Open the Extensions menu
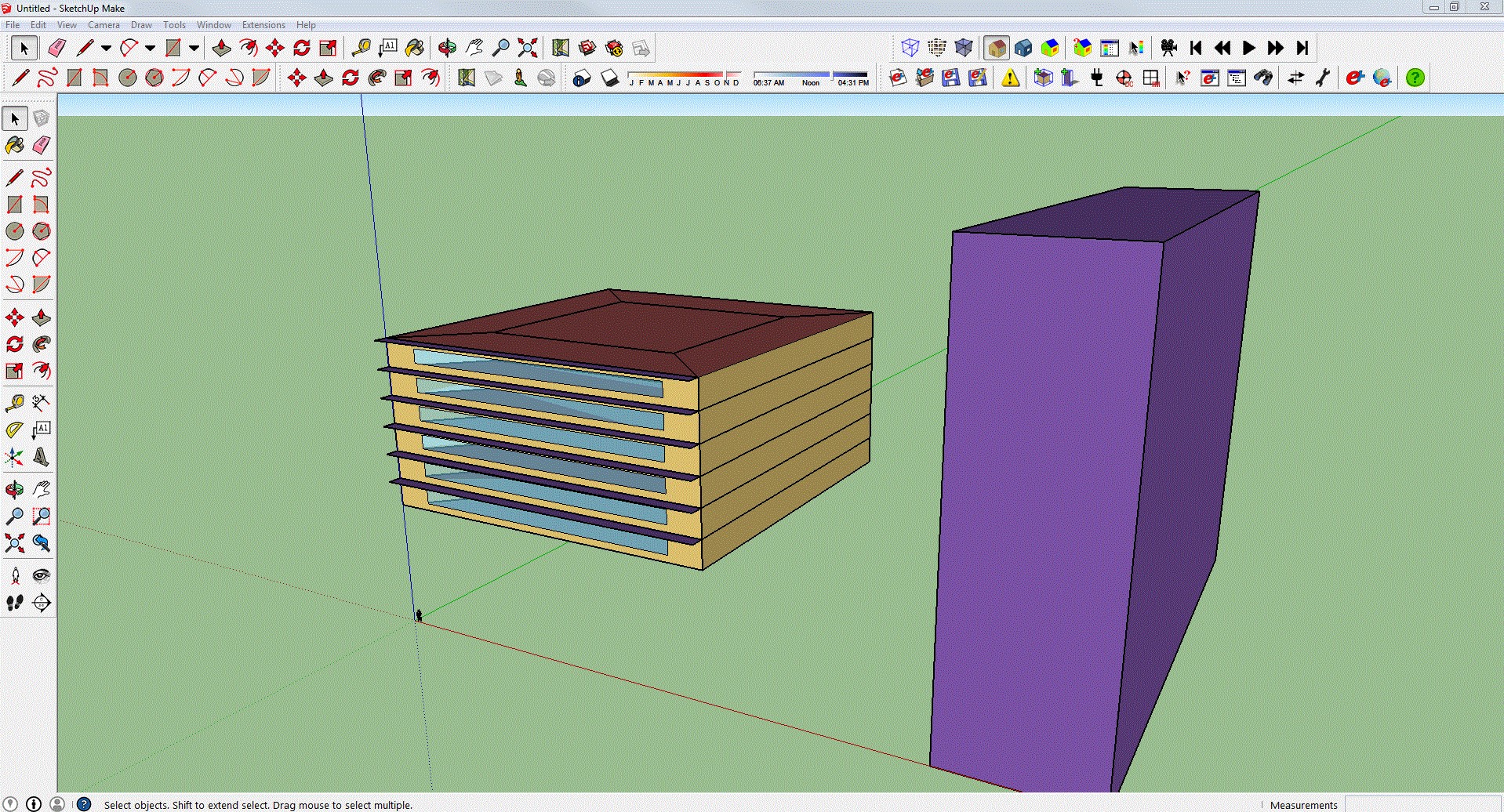1504x812 pixels. tap(263, 25)
